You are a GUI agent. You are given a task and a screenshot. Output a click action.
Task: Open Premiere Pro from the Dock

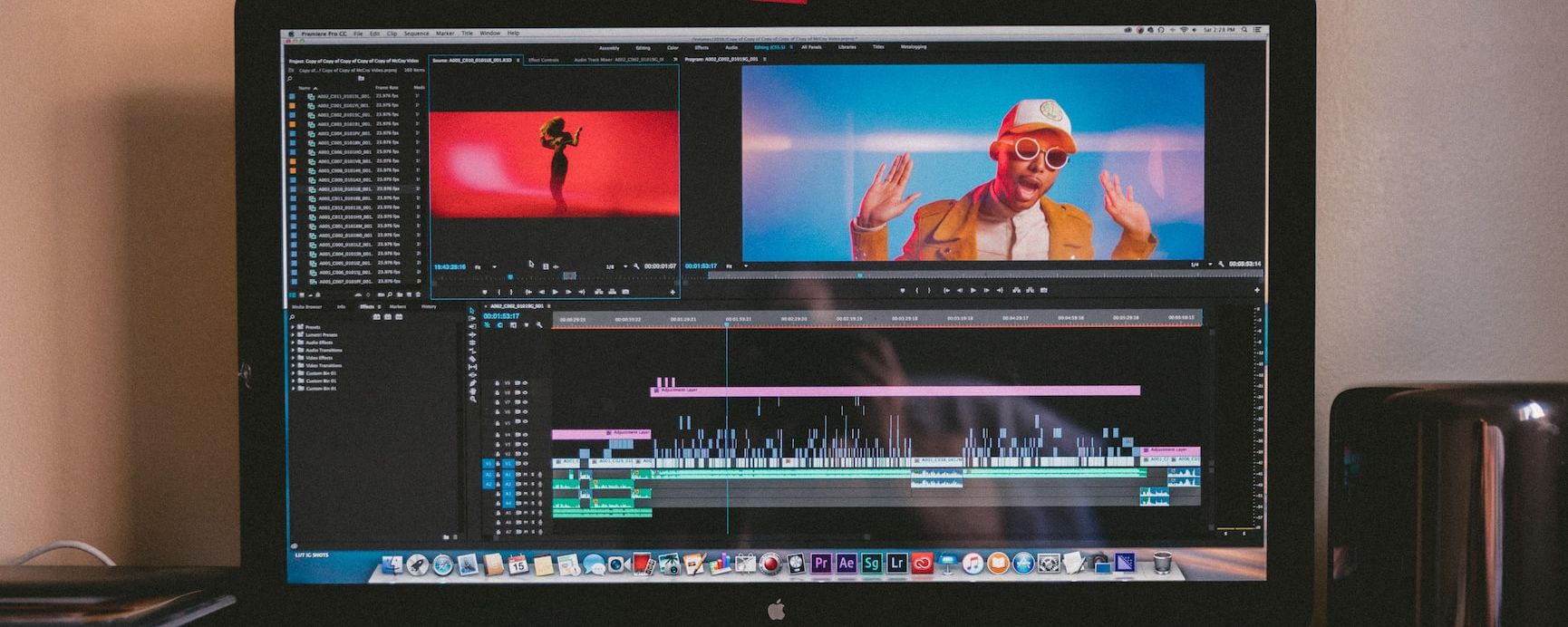pyautogui.click(x=820, y=564)
